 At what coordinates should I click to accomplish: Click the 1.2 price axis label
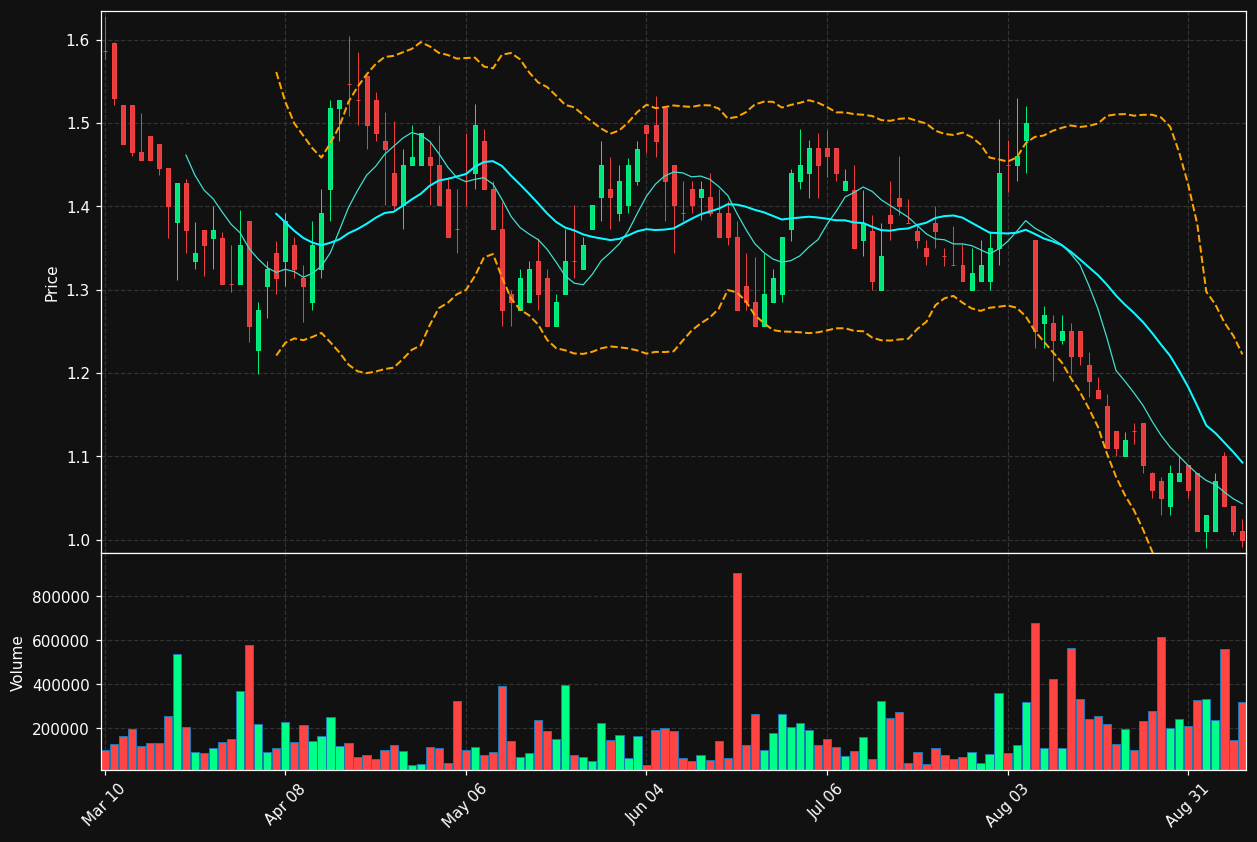(79, 373)
